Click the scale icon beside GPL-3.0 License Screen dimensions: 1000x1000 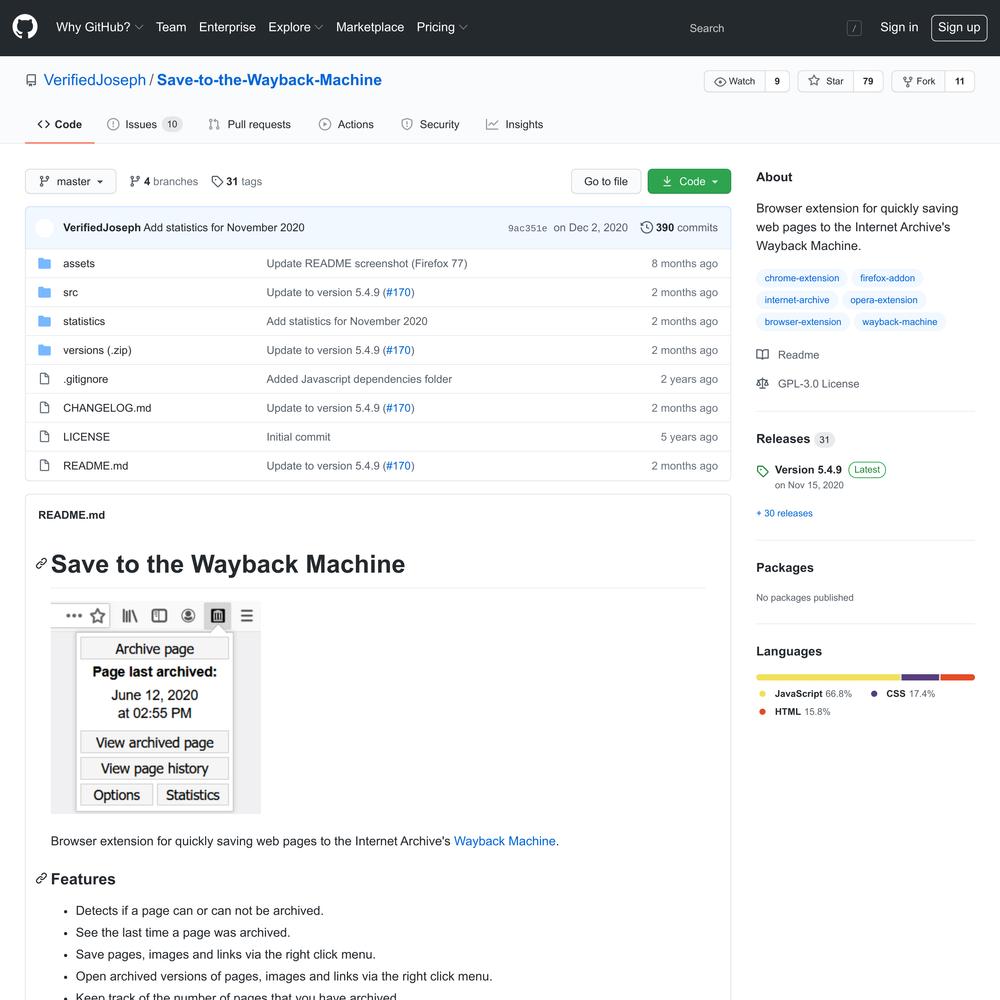[x=762, y=384]
